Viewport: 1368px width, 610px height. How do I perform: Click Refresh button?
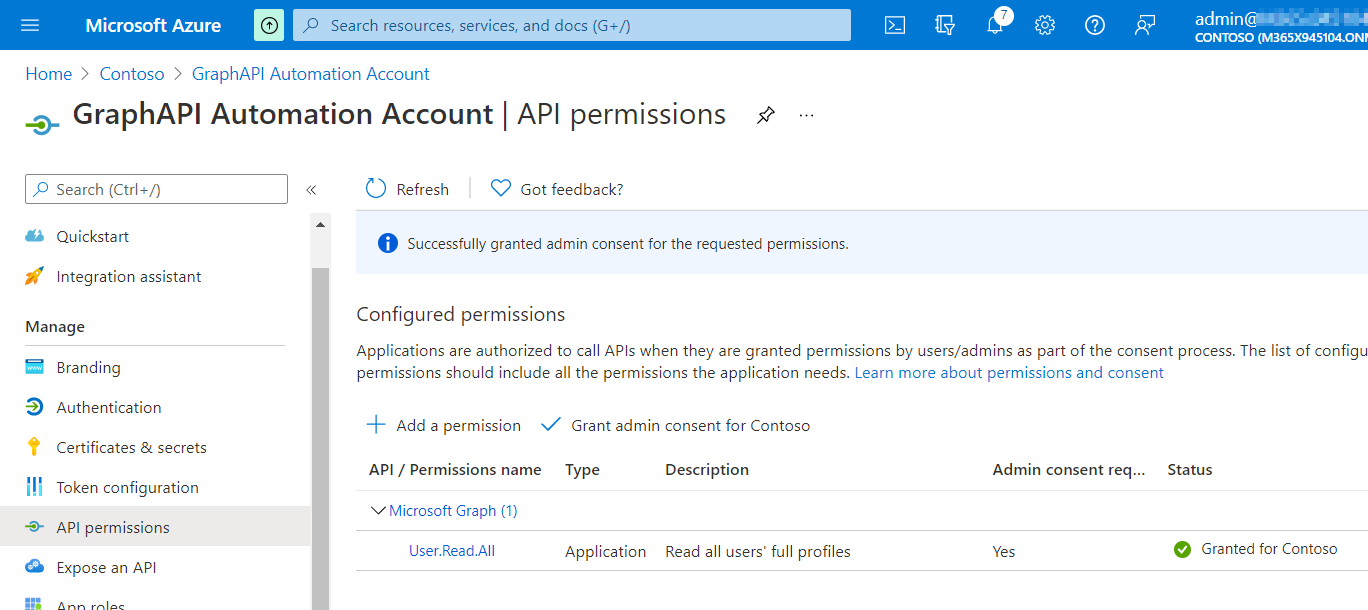407,189
